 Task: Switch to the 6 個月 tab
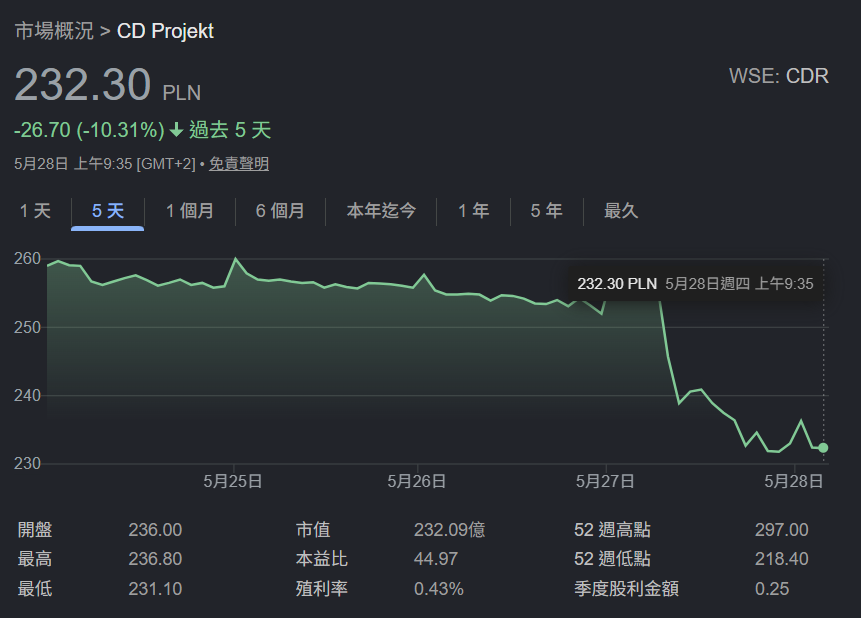(280, 211)
